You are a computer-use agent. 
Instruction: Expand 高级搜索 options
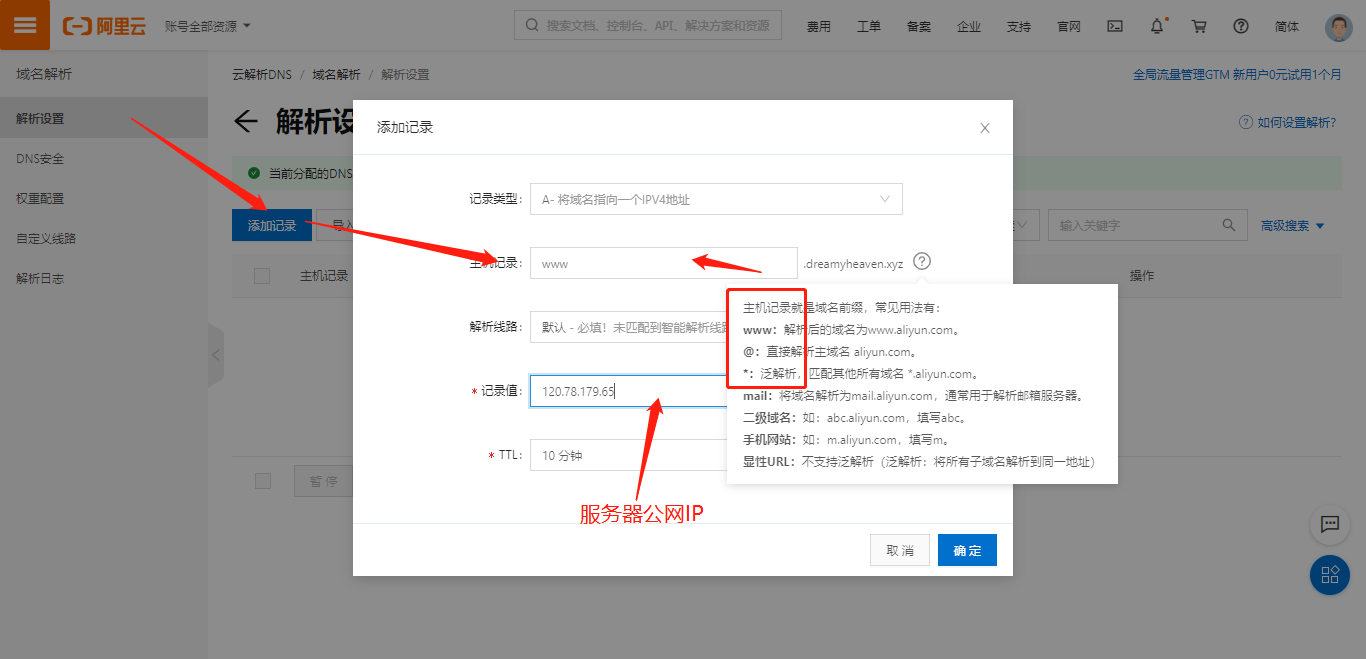[x=1293, y=225]
